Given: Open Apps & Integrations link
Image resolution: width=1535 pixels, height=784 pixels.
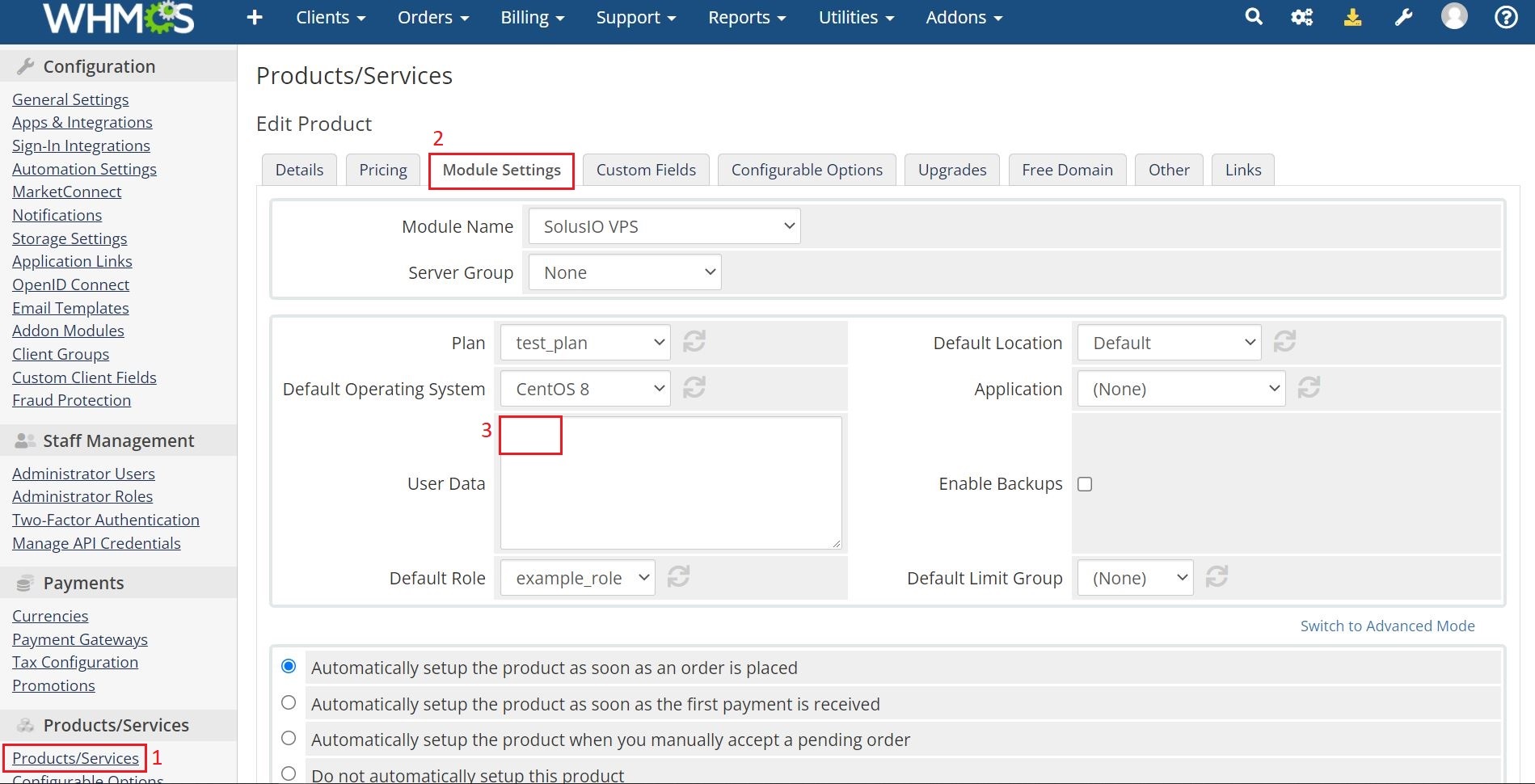Looking at the screenshot, I should tap(82, 122).
